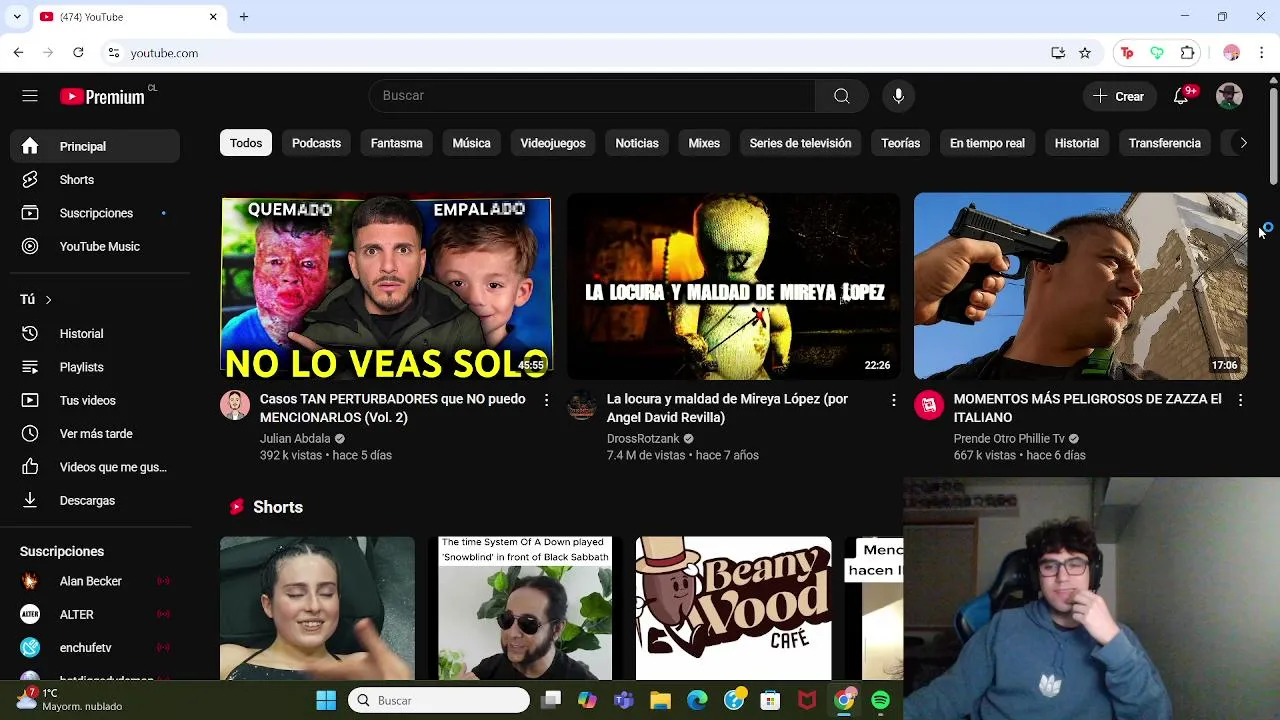Screen dimensions: 1280x720
Task: Open the Crear upload menu
Action: pyautogui.click(x=1119, y=96)
